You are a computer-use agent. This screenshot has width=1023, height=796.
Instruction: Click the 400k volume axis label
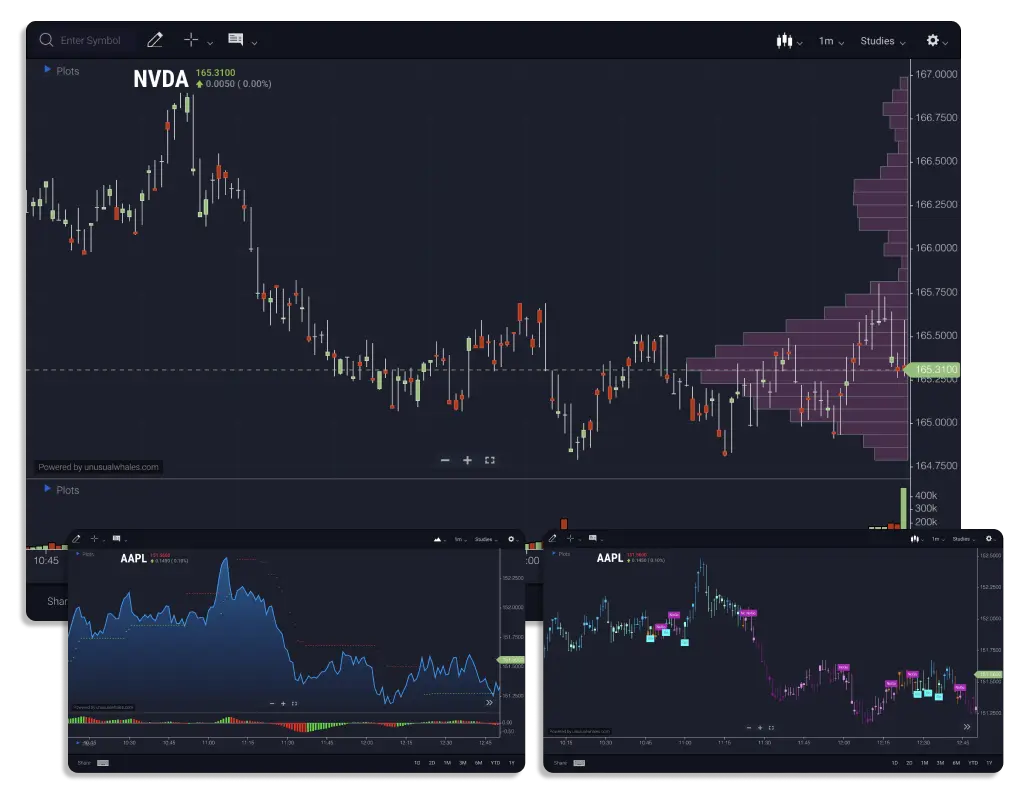point(926,495)
